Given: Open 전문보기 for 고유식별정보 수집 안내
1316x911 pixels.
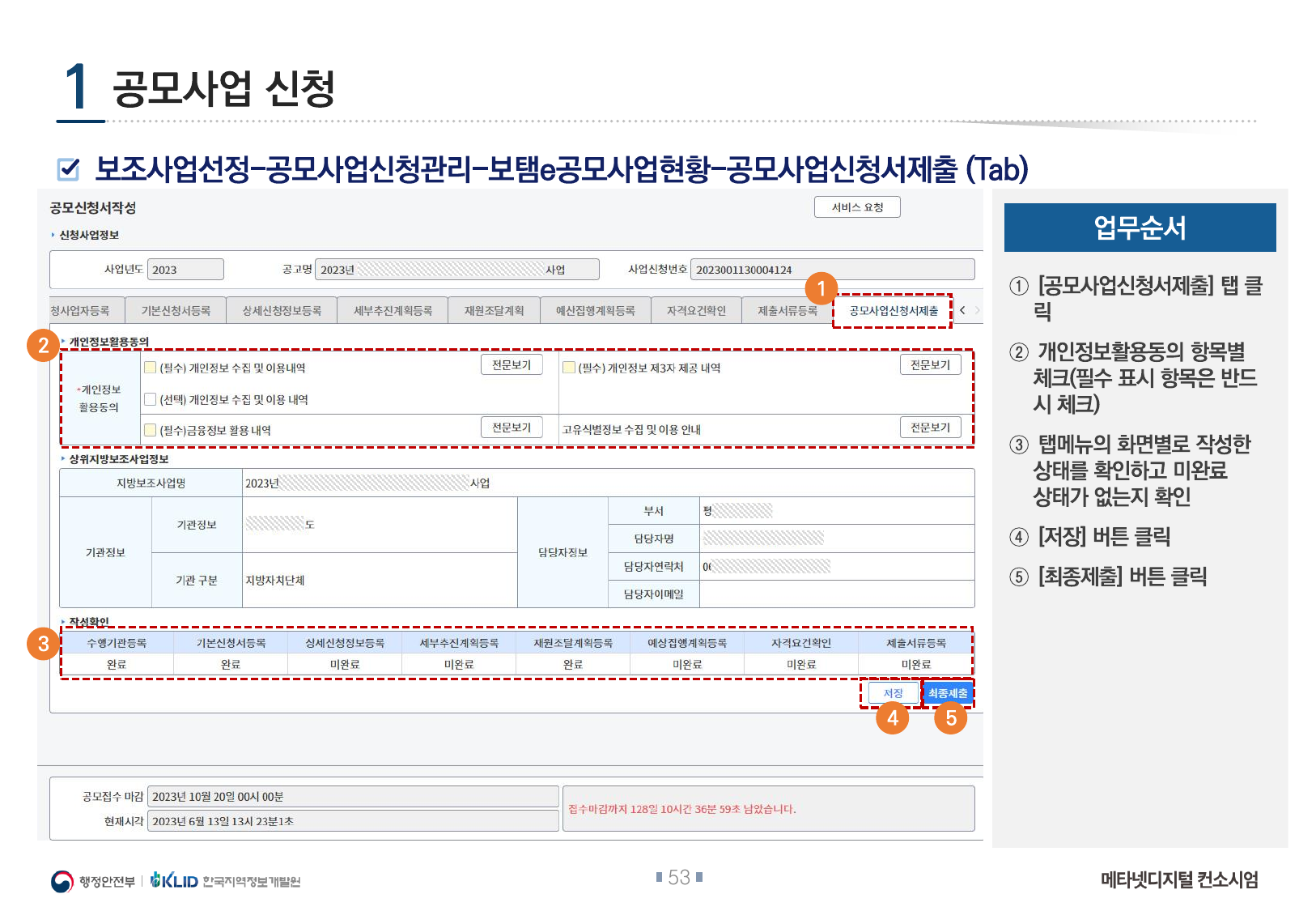Looking at the screenshot, I should [930, 428].
